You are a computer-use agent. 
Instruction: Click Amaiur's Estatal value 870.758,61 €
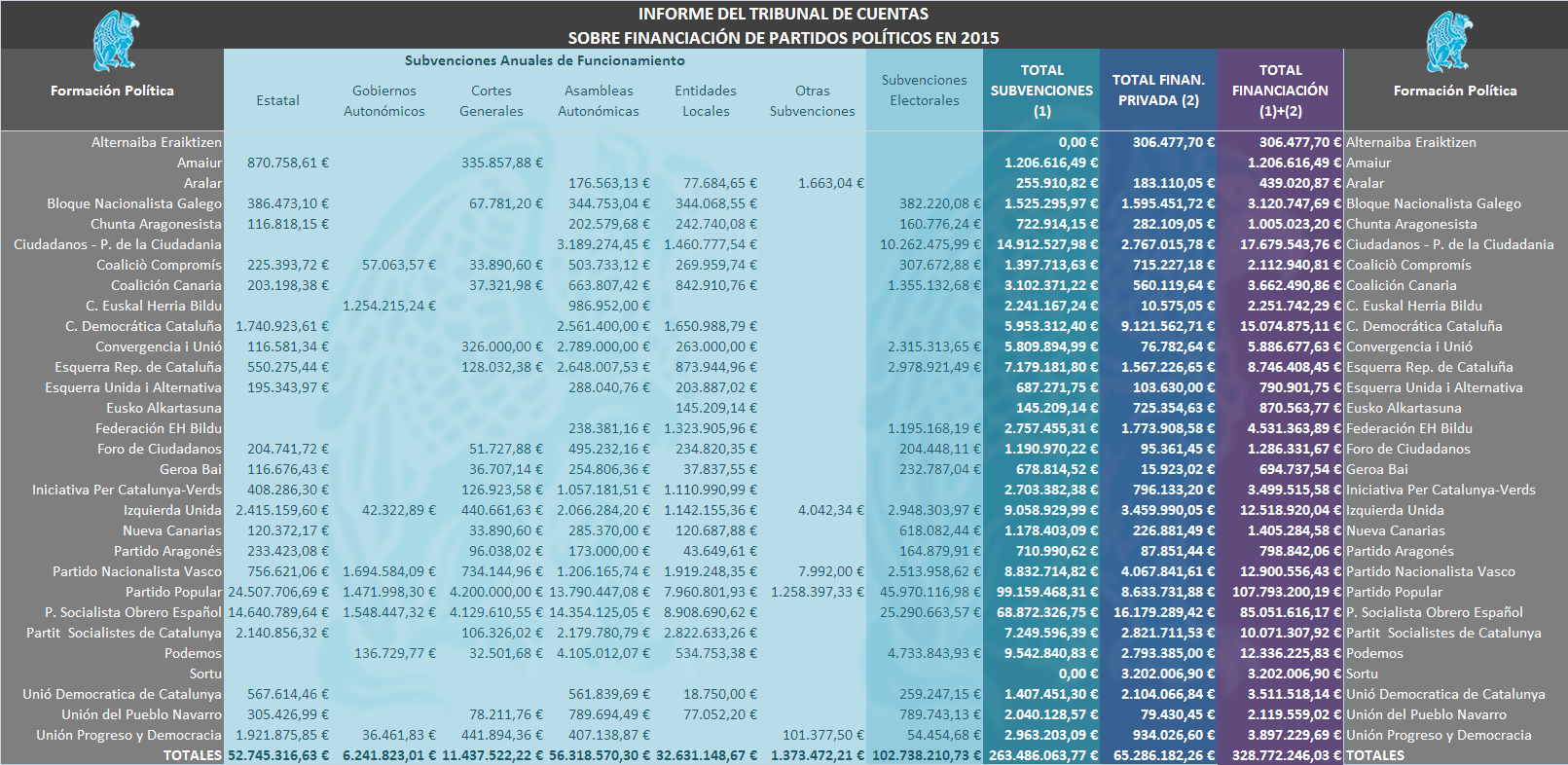[x=288, y=163]
